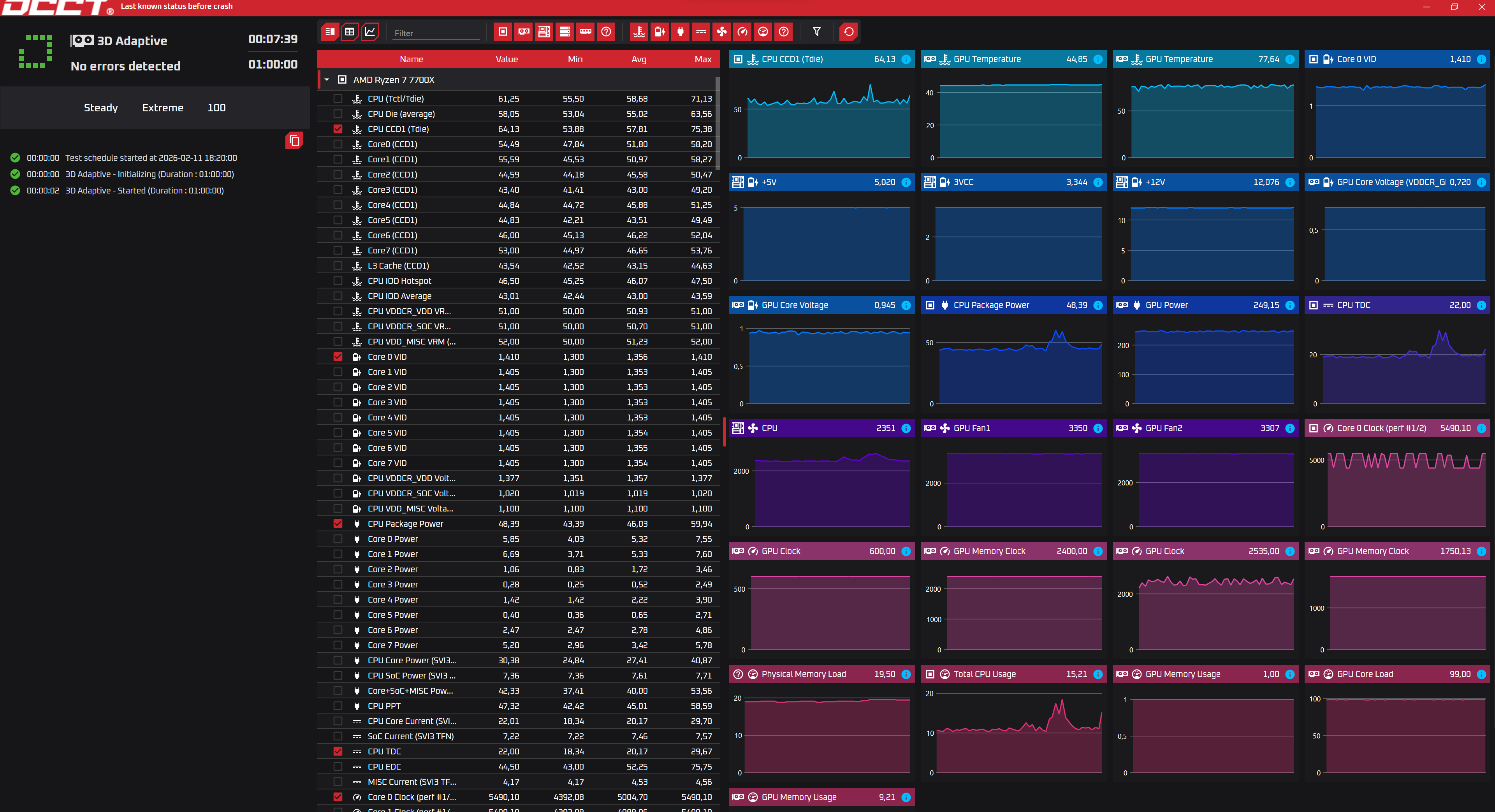Check the Core 3 Power checkbox
Viewport: 1495px width, 812px height.
click(338, 585)
